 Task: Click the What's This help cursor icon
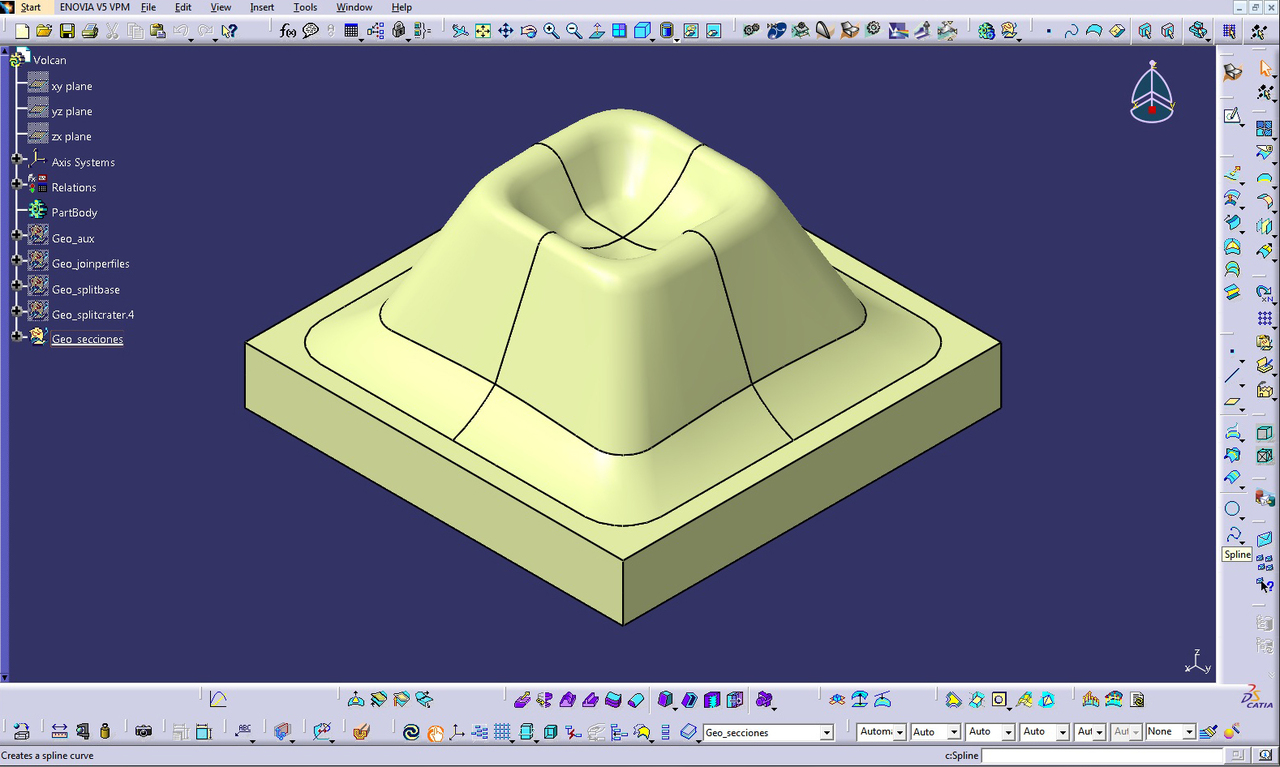(229, 31)
